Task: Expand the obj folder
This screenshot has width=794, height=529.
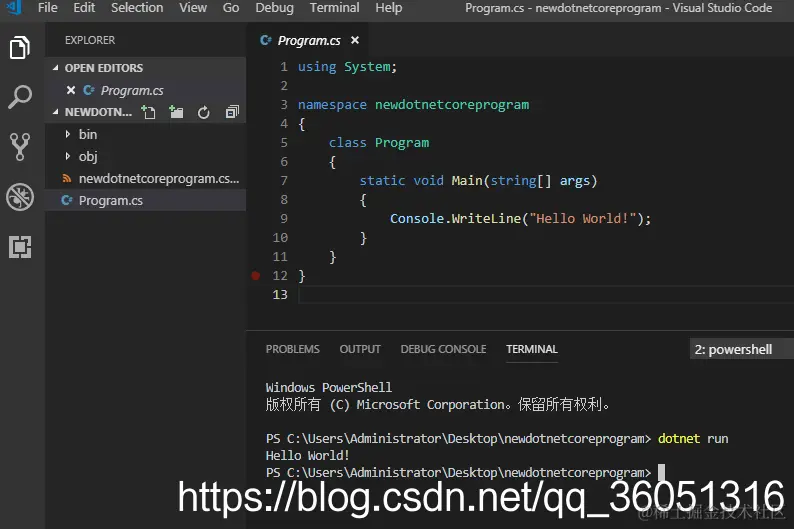Action: coord(67,156)
